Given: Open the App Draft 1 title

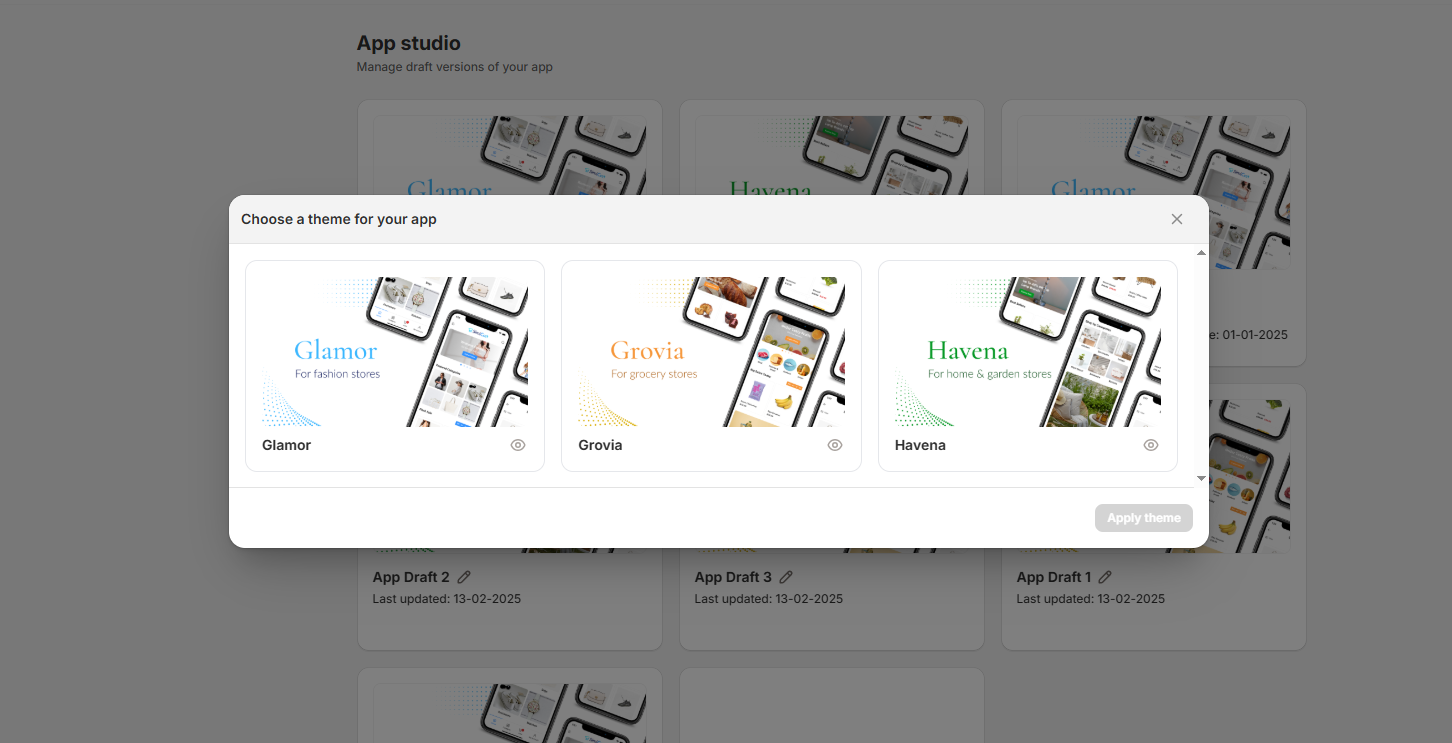Looking at the screenshot, I should [x=1054, y=577].
